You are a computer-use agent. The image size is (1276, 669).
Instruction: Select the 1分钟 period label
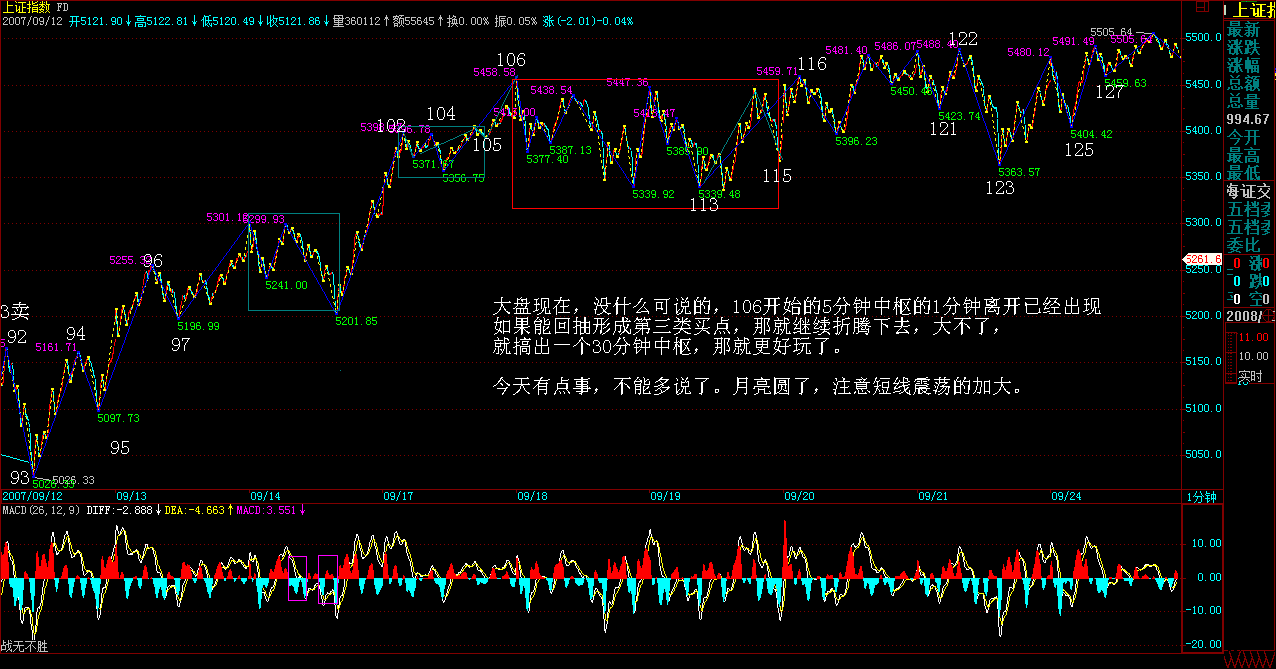(x=1200, y=496)
